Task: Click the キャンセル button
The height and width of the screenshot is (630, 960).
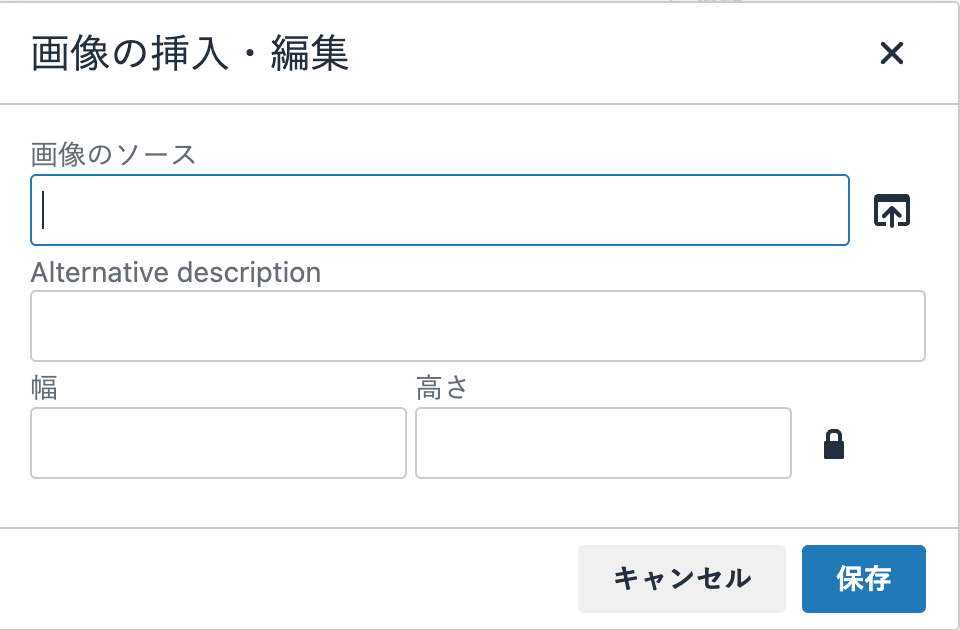Action: [681, 578]
